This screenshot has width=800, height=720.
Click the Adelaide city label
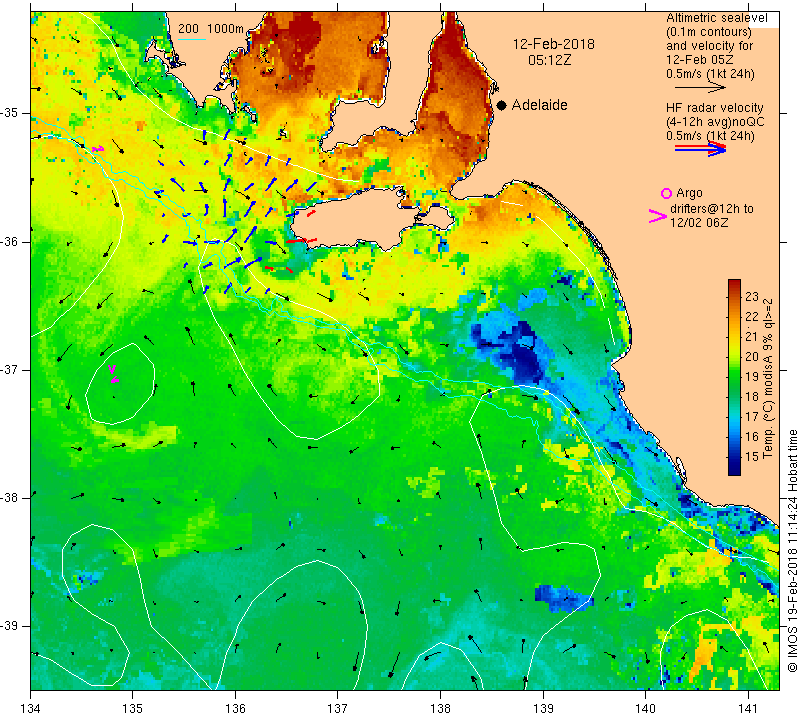pos(539,105)
